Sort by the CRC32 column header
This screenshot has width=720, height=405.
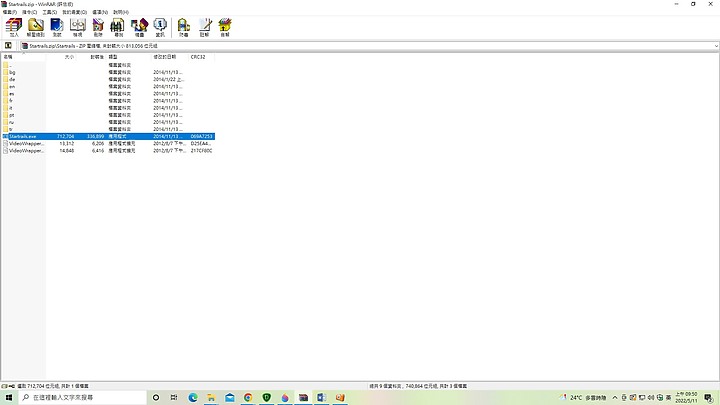(x=201, y=57)
